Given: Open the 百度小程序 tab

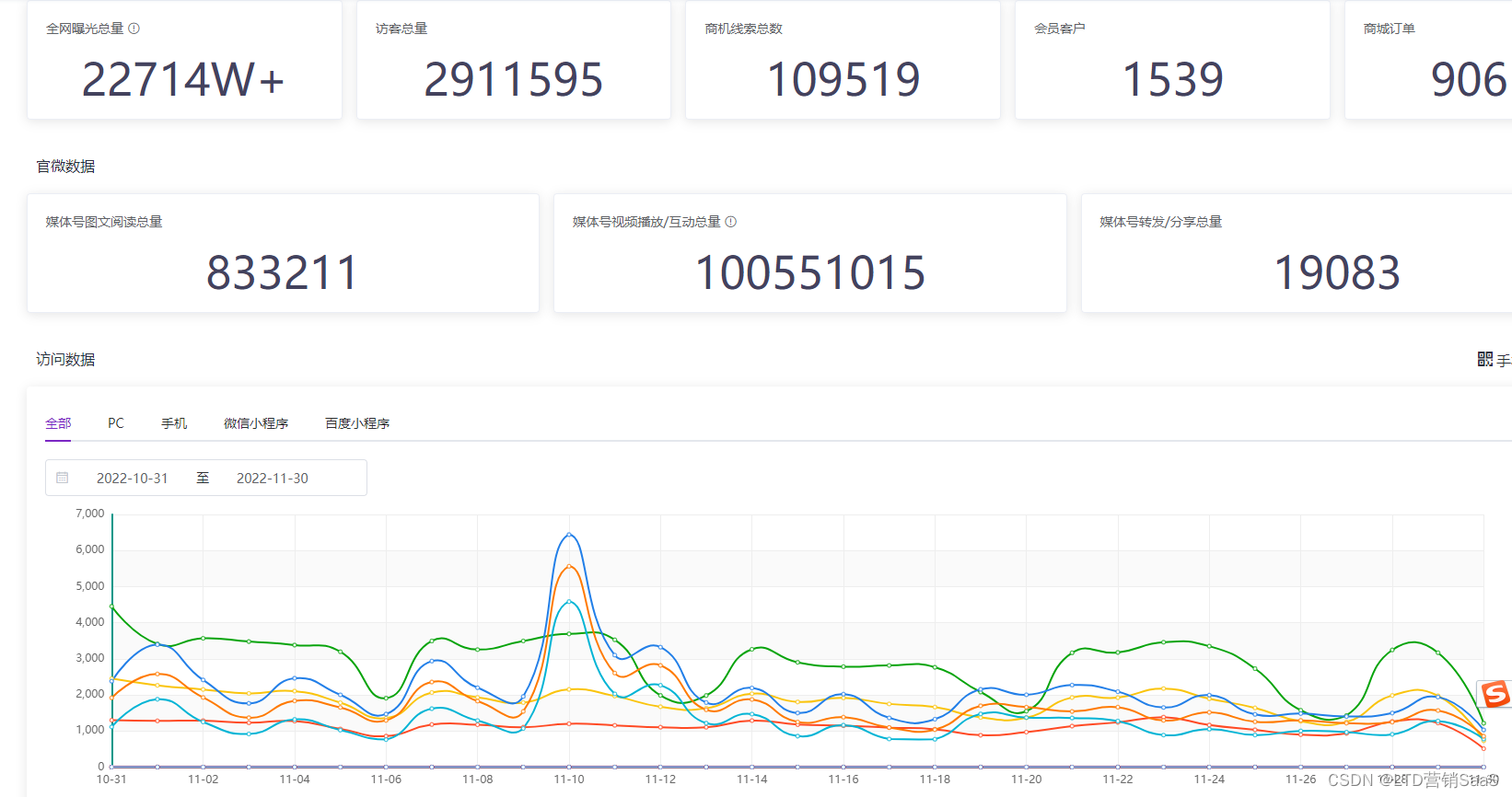Looking at the screenshot, I should [357, 423].
